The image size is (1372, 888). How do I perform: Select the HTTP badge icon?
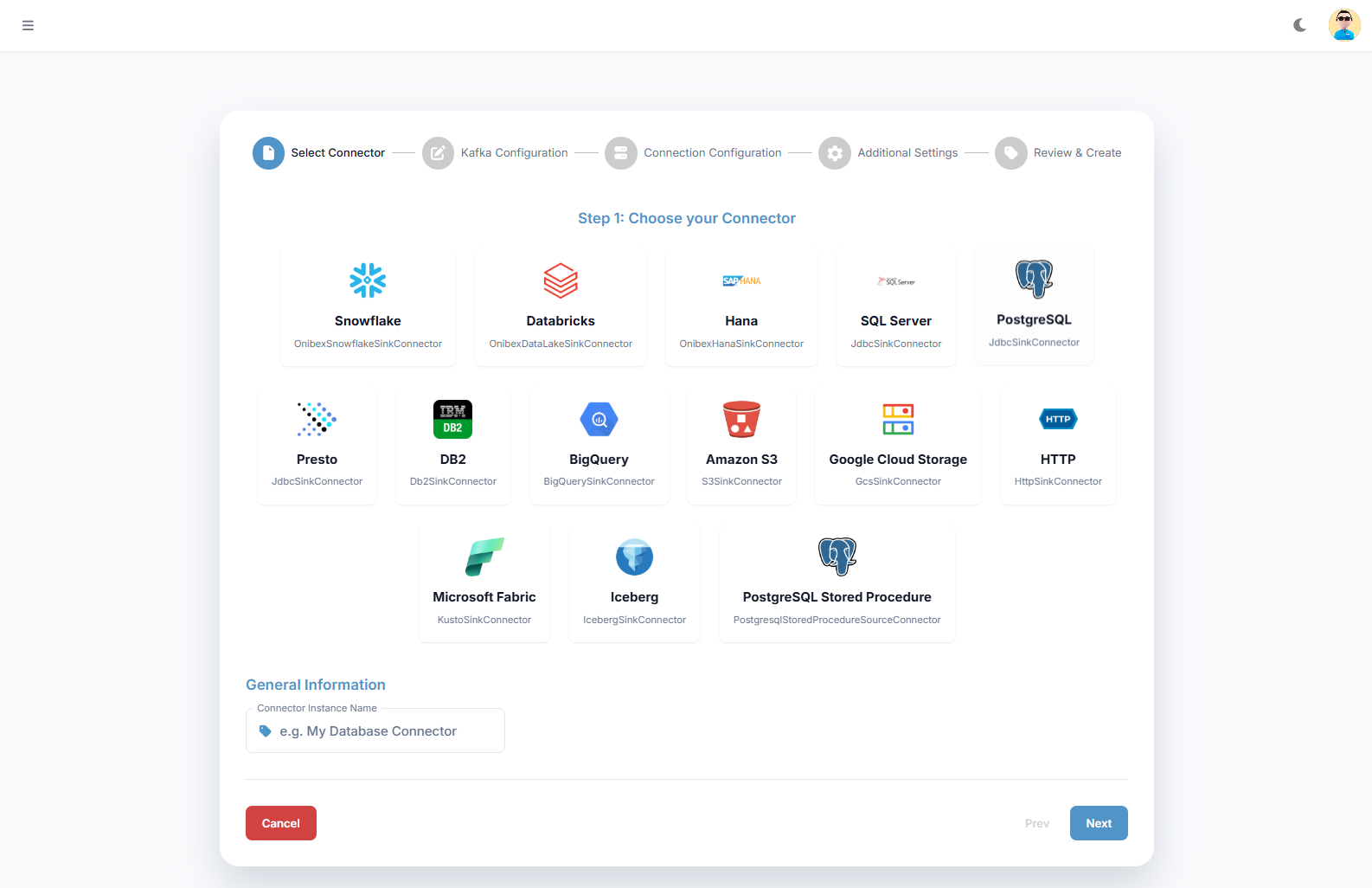point(1058,419)
